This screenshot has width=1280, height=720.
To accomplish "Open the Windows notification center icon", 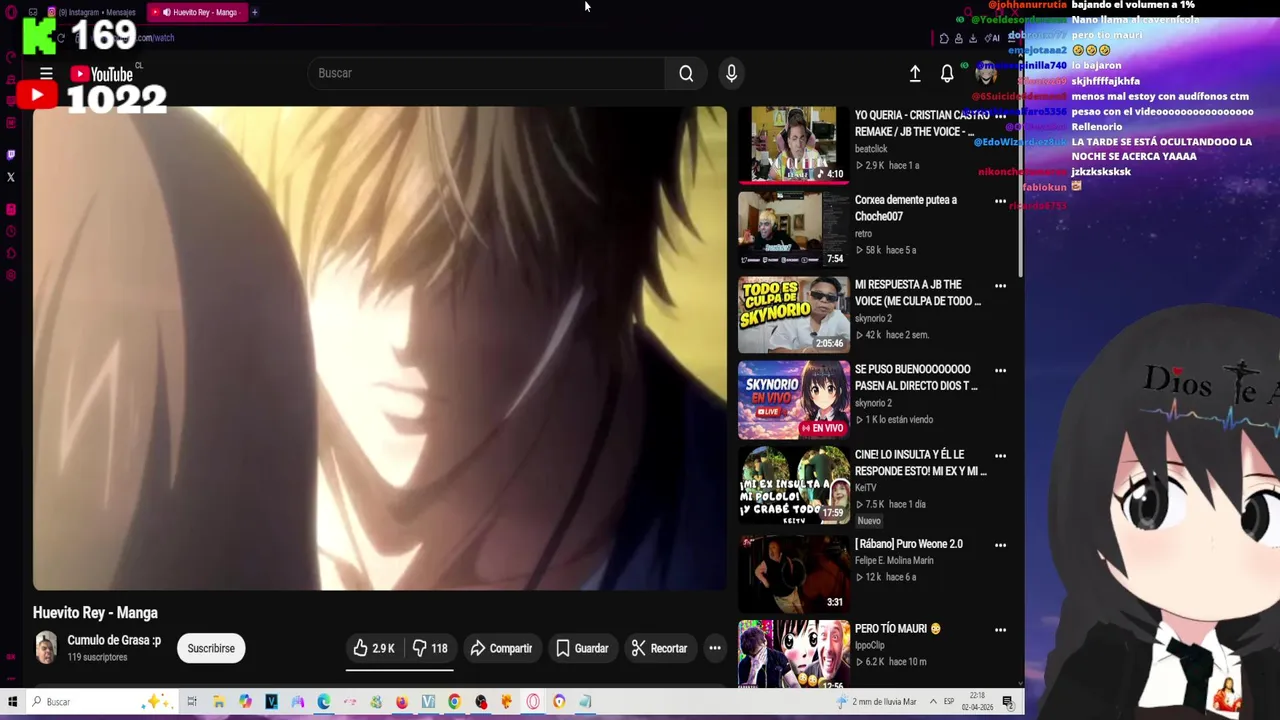I will [1008, 702].
